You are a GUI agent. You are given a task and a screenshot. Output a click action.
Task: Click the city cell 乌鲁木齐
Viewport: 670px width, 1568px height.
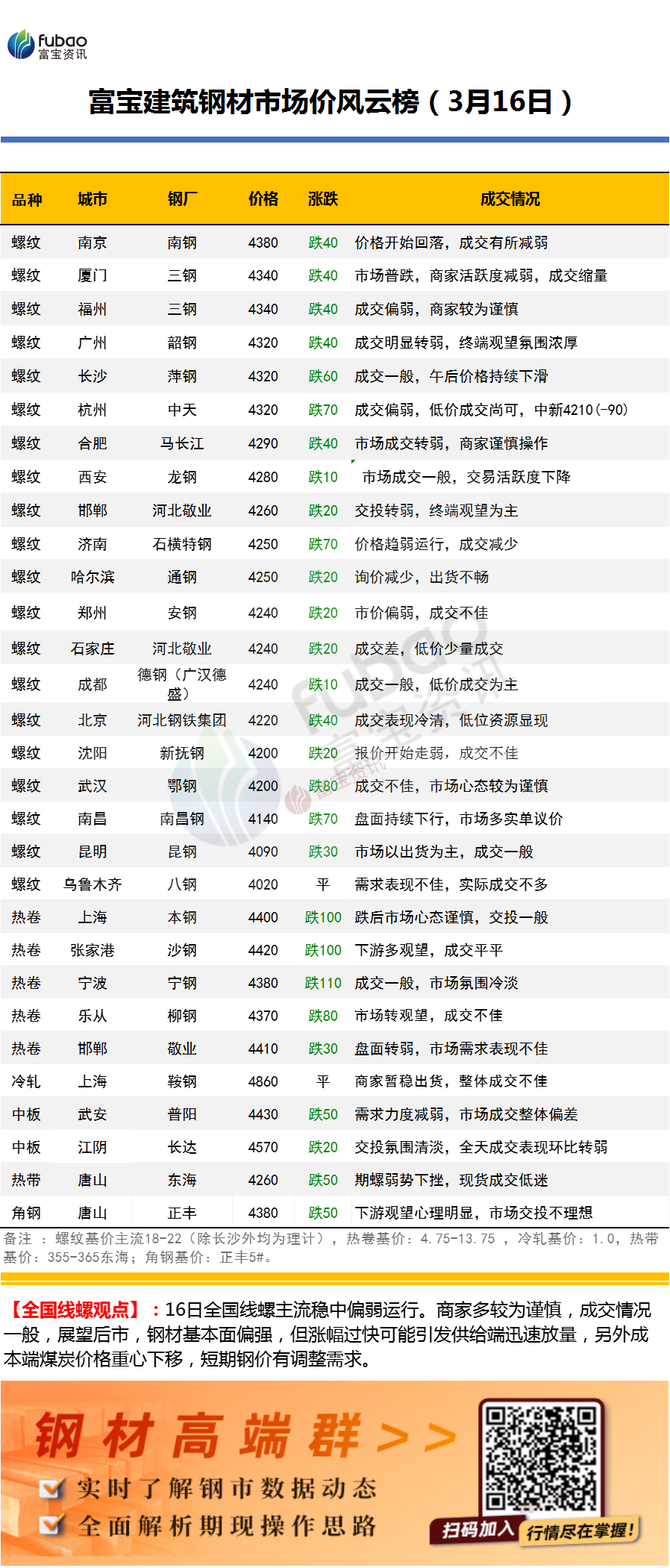point(93,884)
